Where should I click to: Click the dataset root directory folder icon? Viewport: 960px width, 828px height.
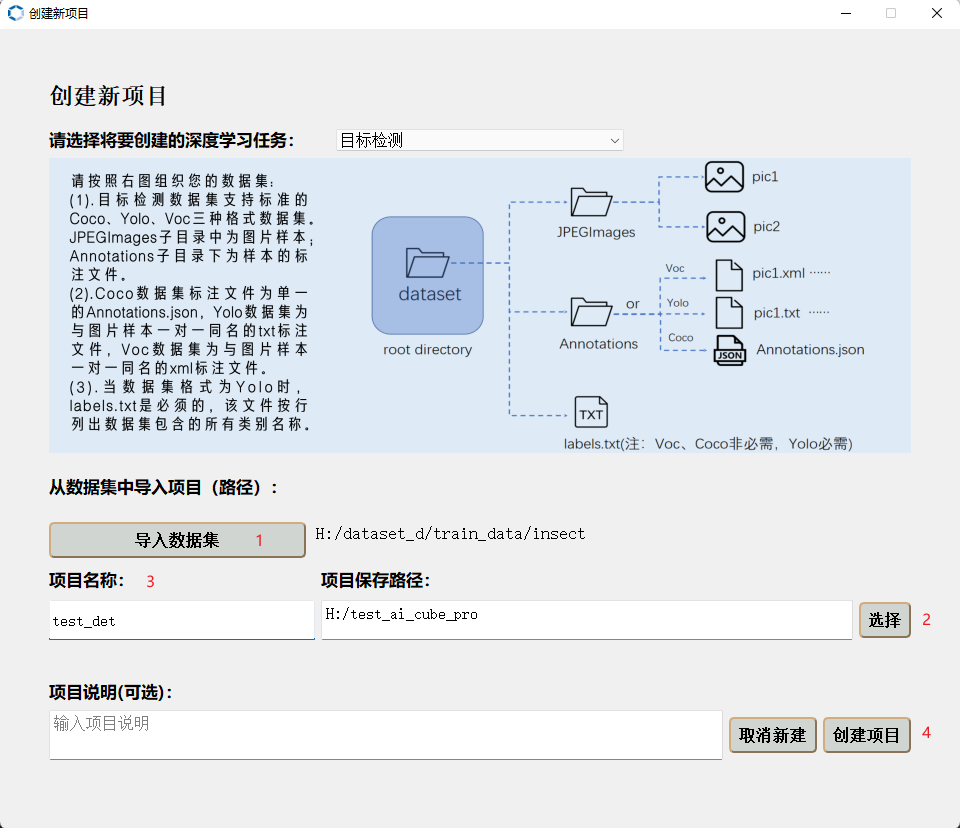(427, 263)
